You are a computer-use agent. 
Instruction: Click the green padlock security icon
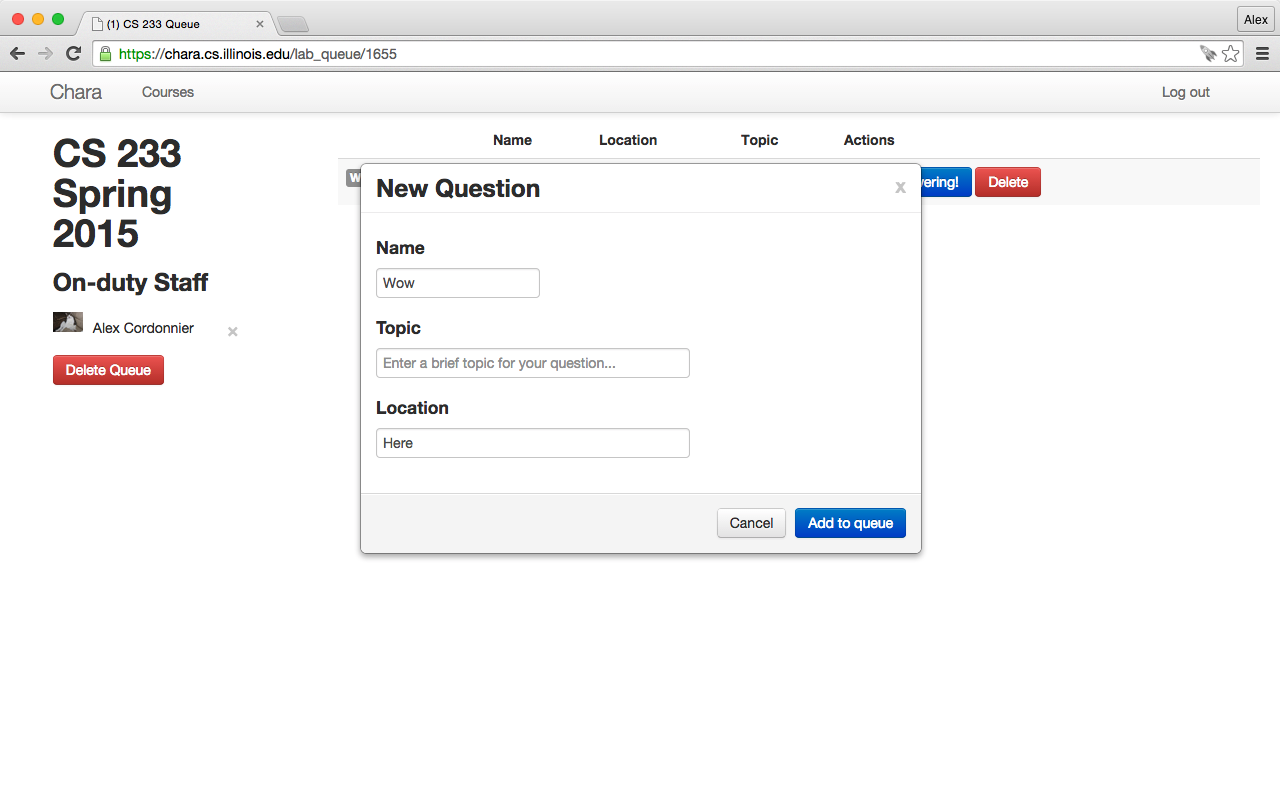tap(106, 54)
